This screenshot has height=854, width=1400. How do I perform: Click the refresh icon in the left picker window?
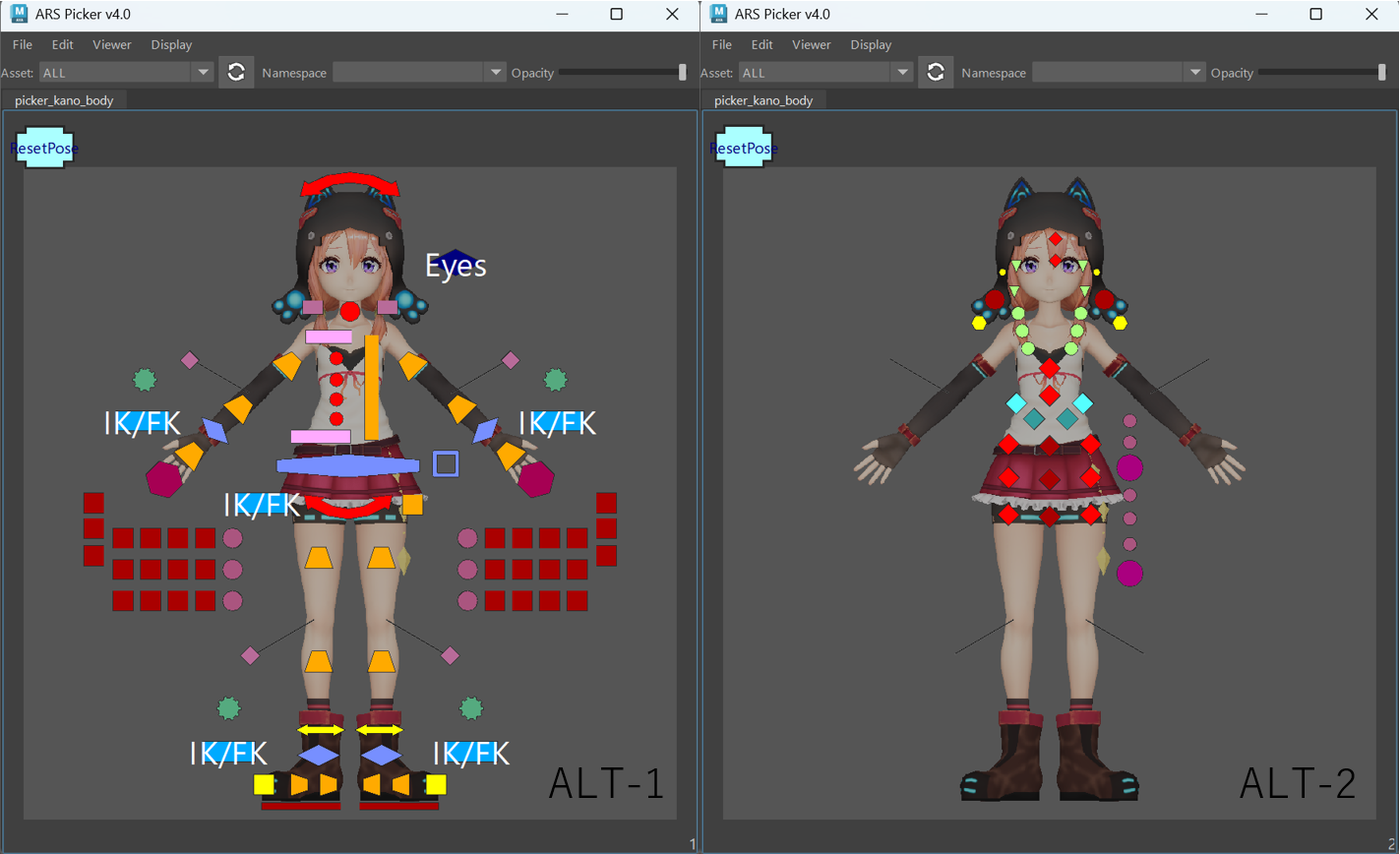point(236,72)
